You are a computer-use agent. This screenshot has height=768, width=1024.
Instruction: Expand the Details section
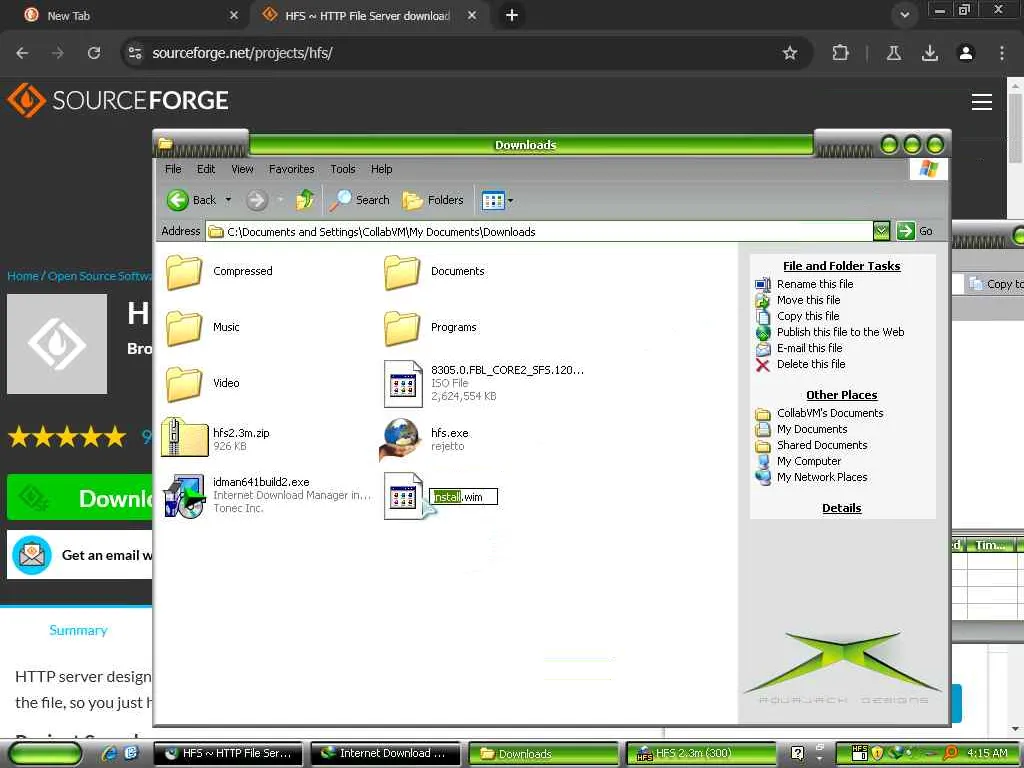click(x=841, y=508)
